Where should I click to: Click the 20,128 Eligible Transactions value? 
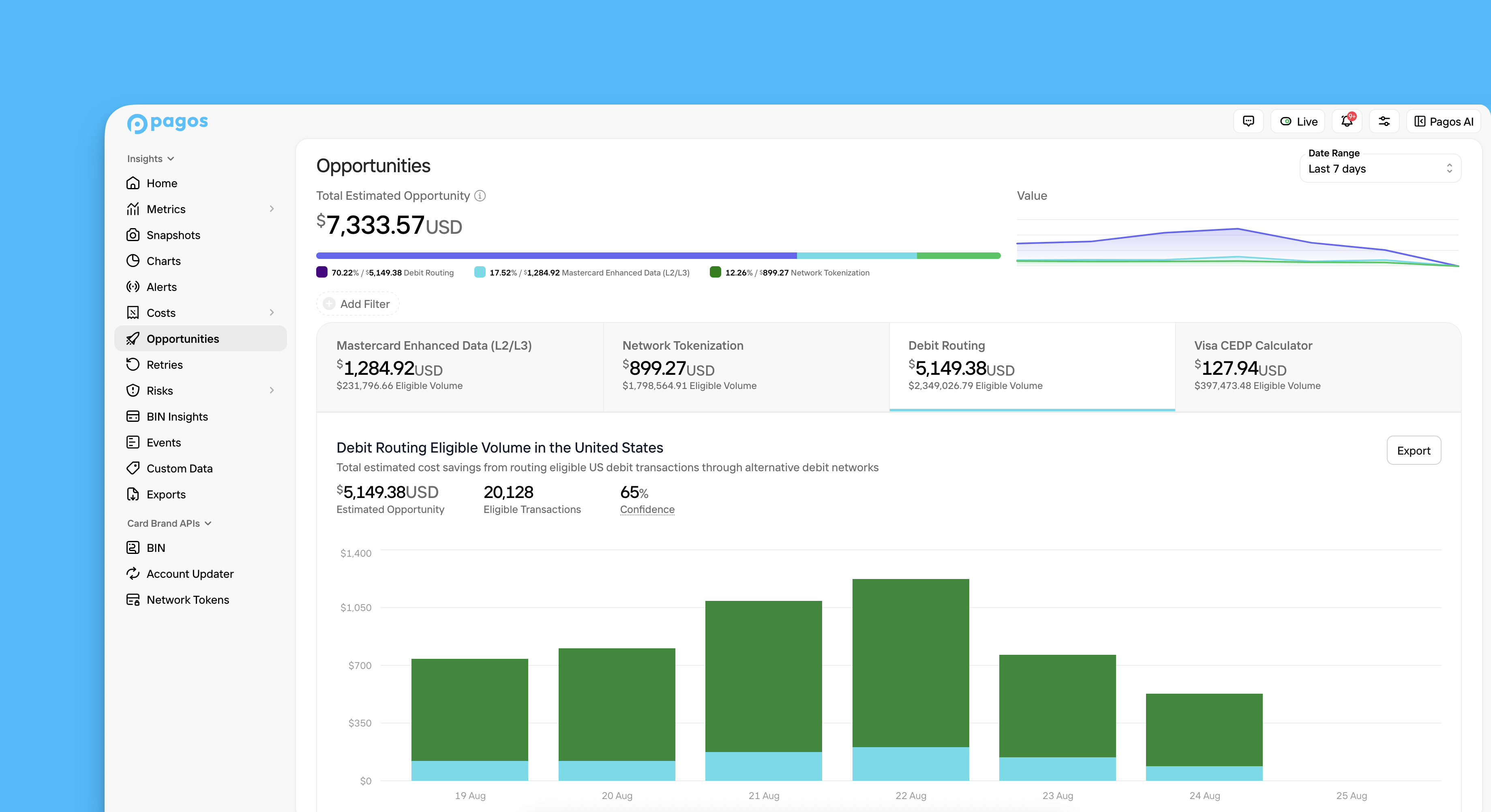pos(508,492)
